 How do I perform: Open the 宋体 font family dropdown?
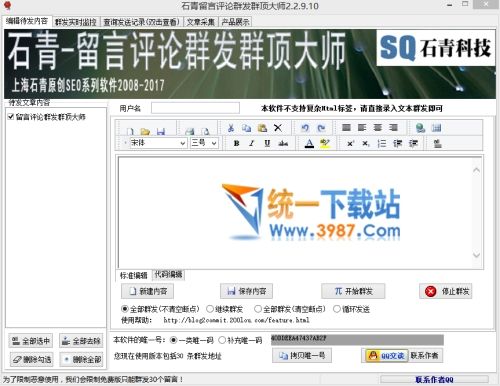pyautogui.click(x=158, y=143)
